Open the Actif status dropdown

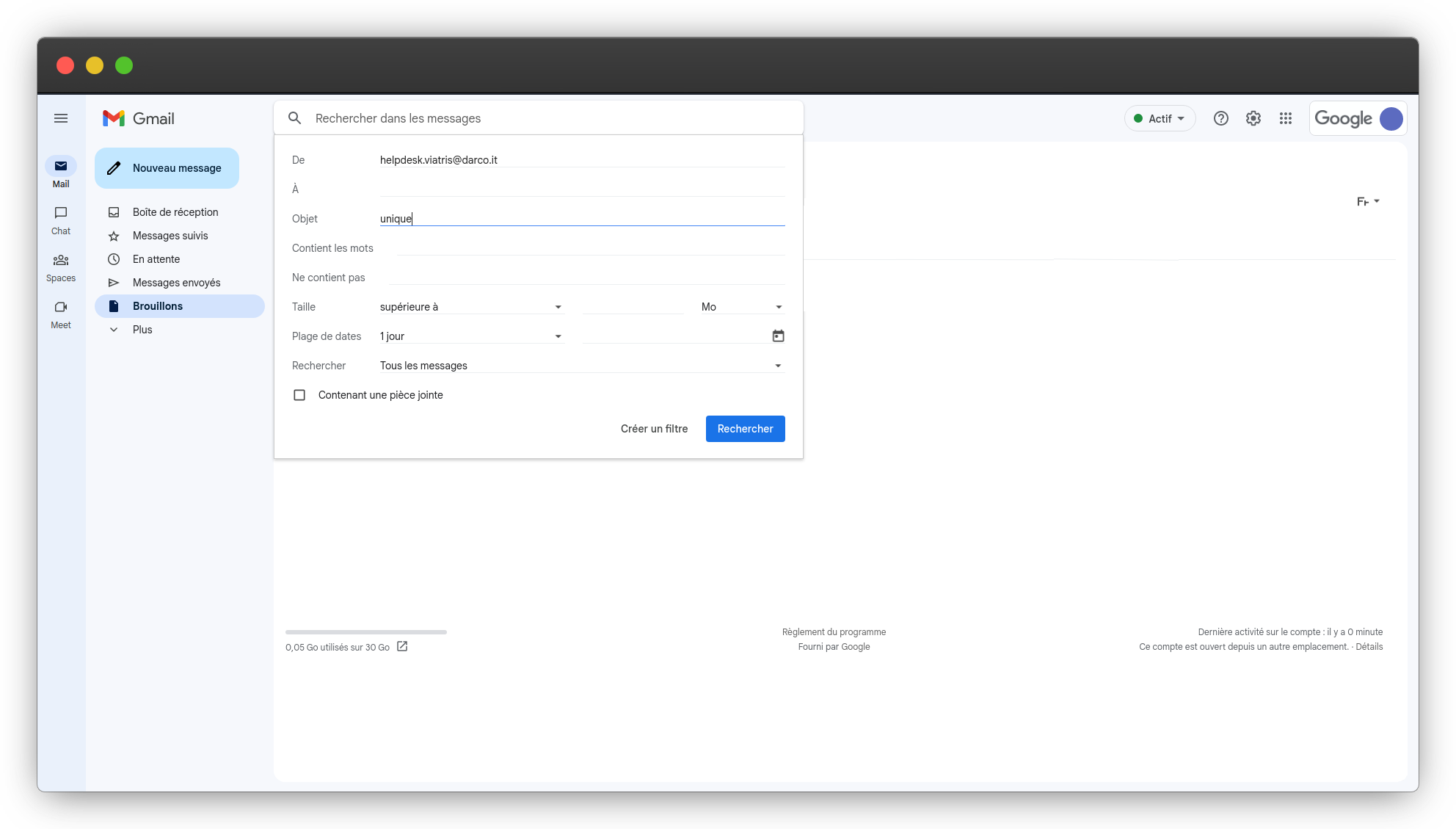point(1160,118)
